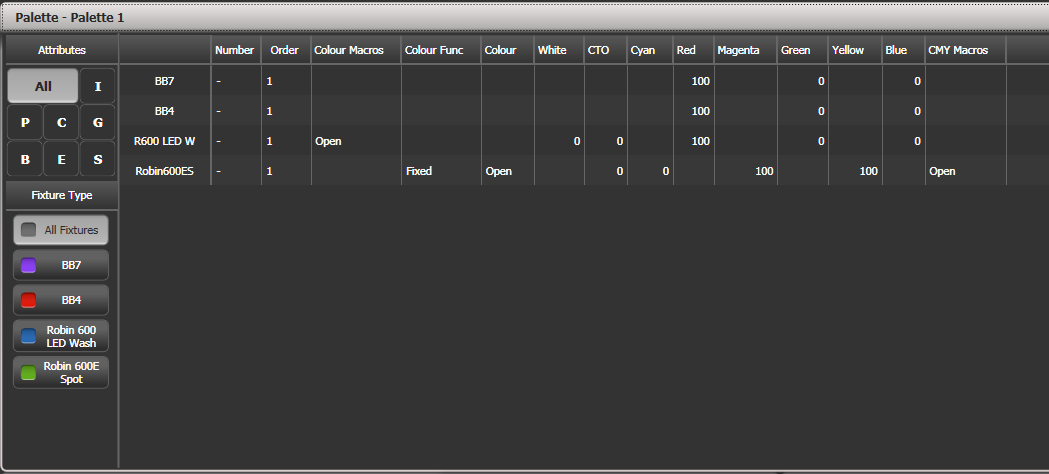Click the Red column header

tap(694, 50)
